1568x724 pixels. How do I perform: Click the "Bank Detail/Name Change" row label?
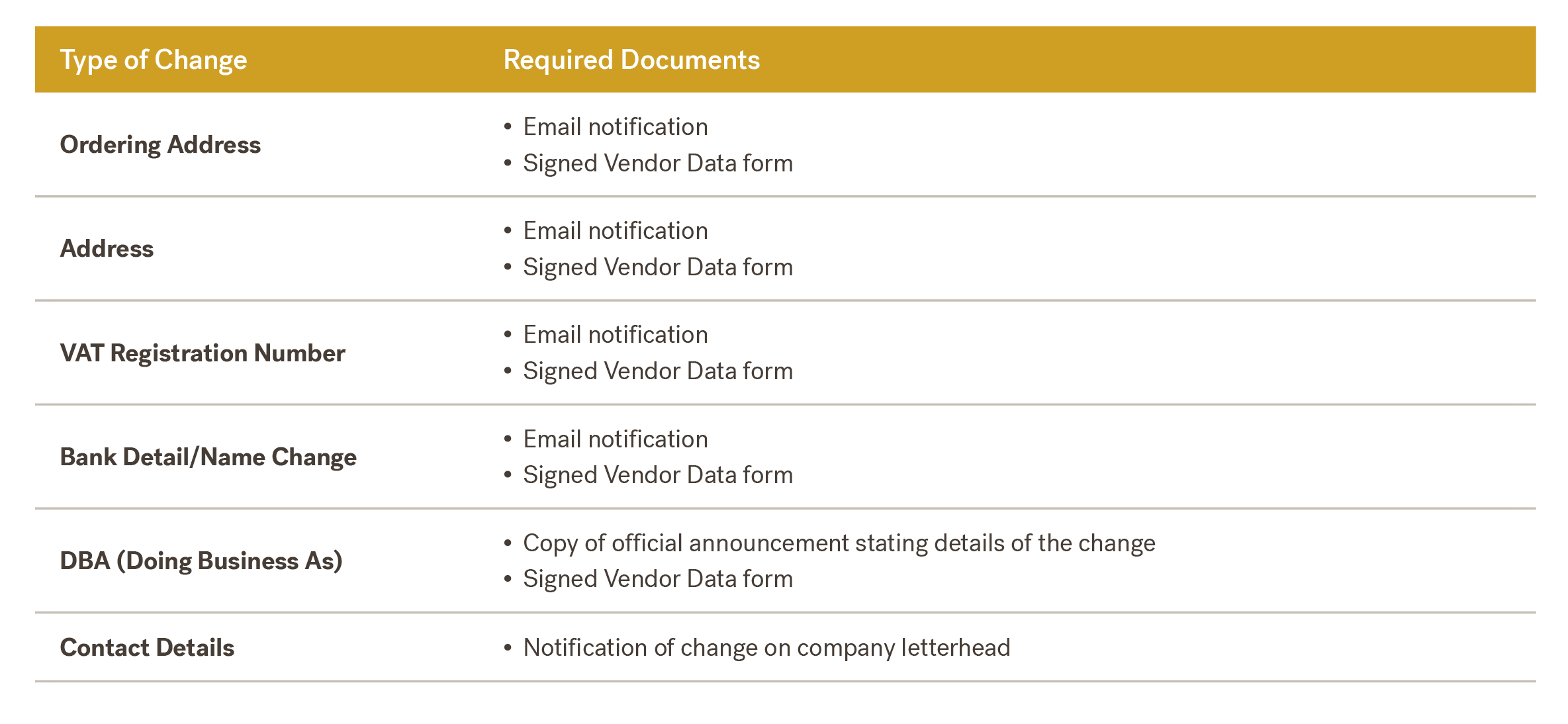click(208, 457)
